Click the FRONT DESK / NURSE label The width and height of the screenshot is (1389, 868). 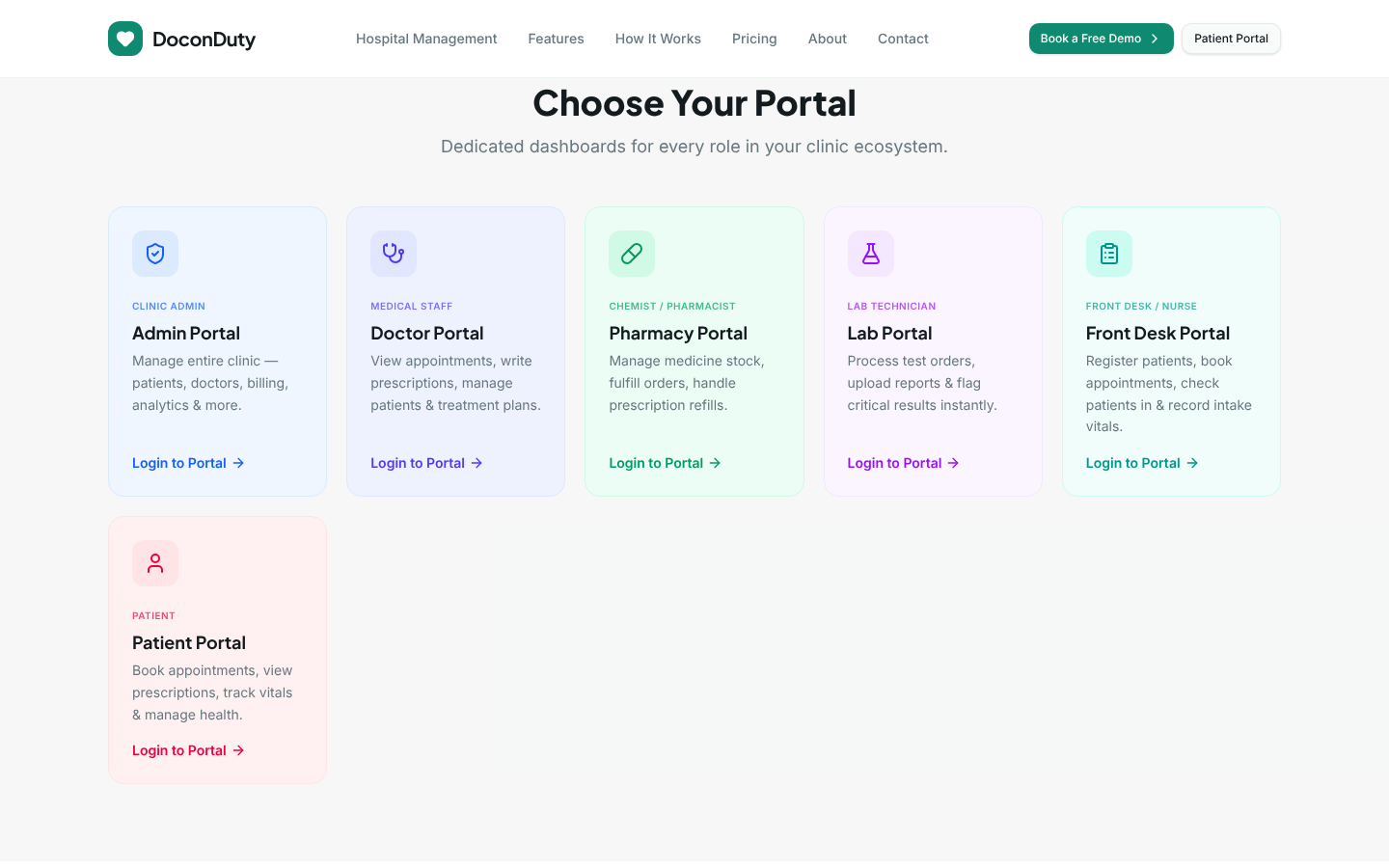[1141, 306]
